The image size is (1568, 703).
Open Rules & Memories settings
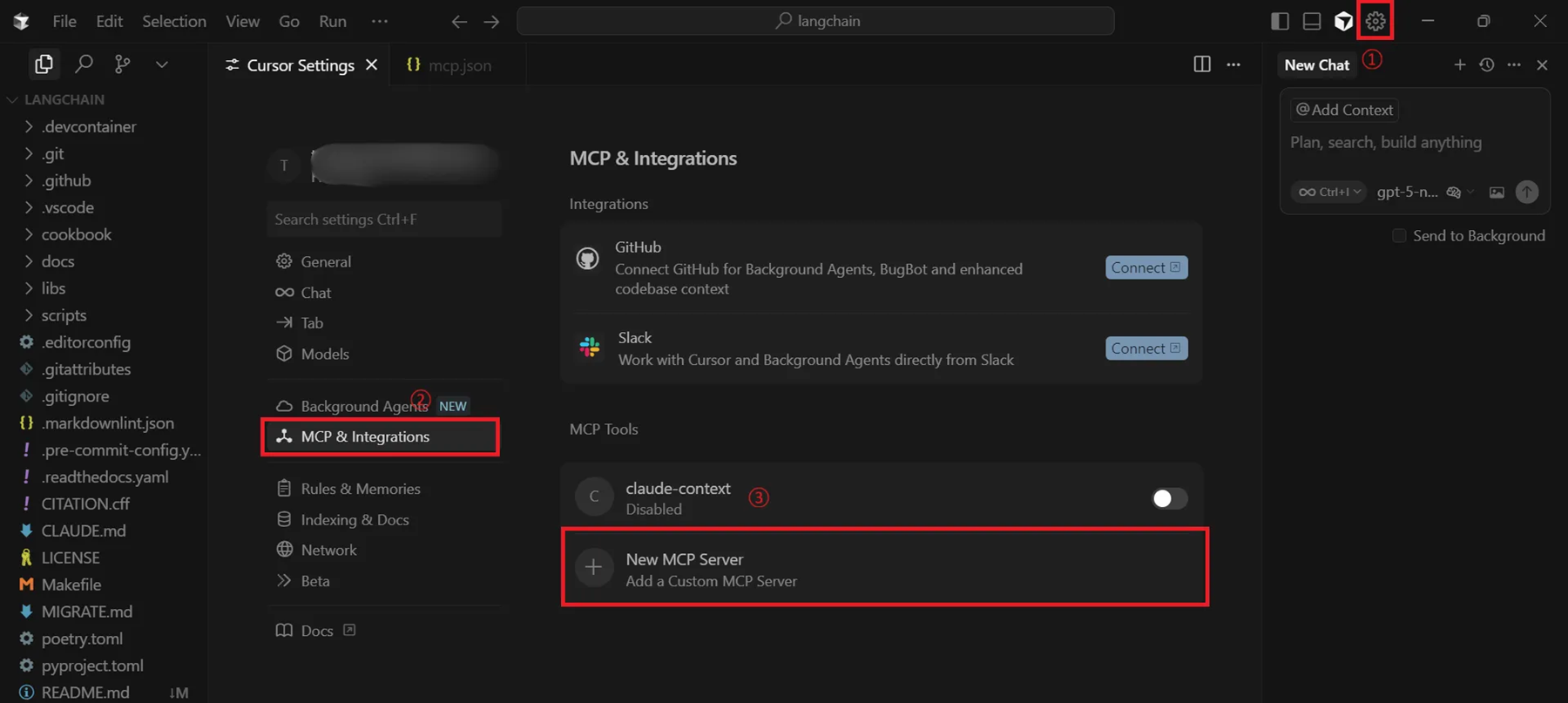[360, 489]
